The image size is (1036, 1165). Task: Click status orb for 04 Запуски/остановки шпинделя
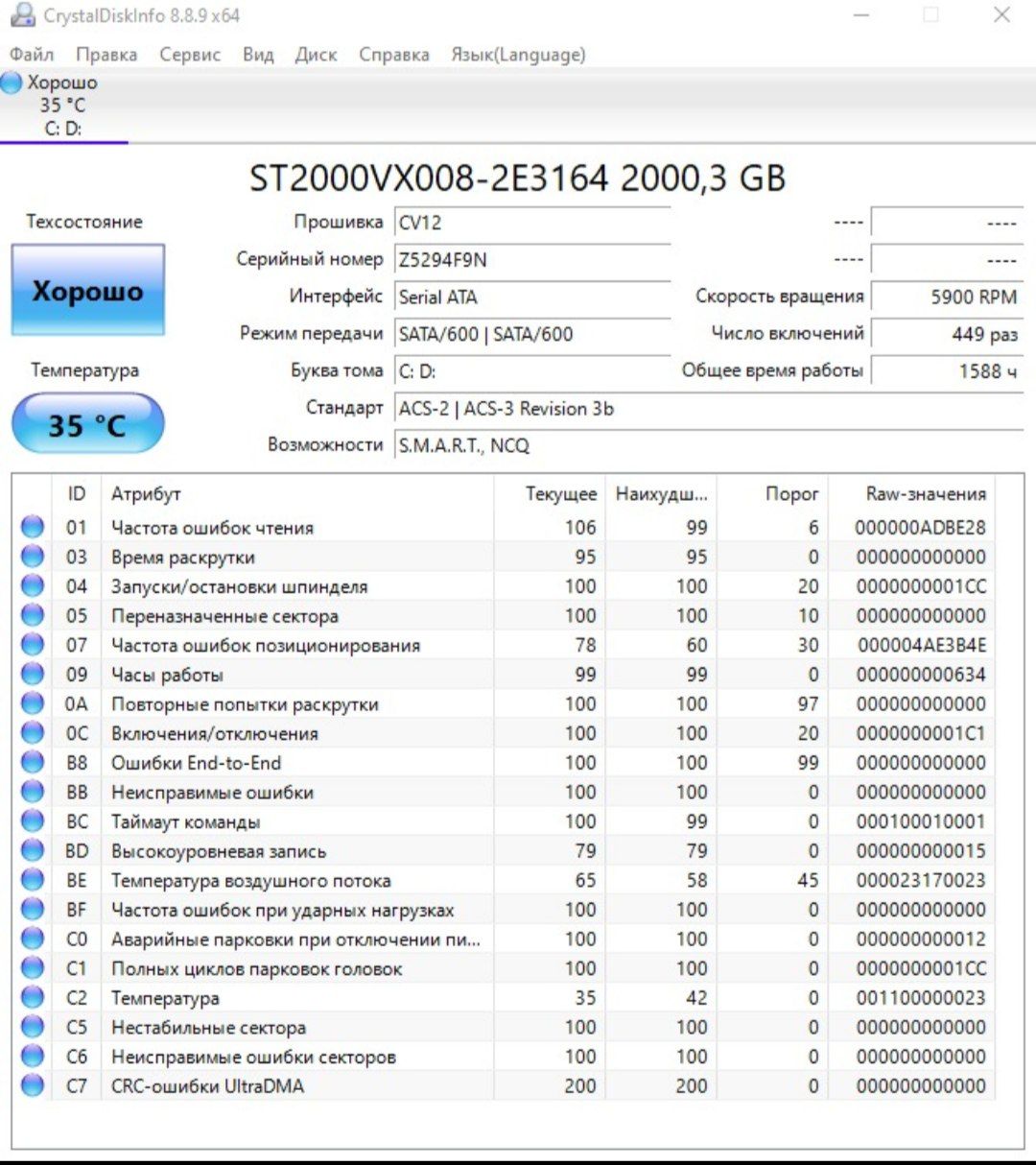(x=33, y=585)
